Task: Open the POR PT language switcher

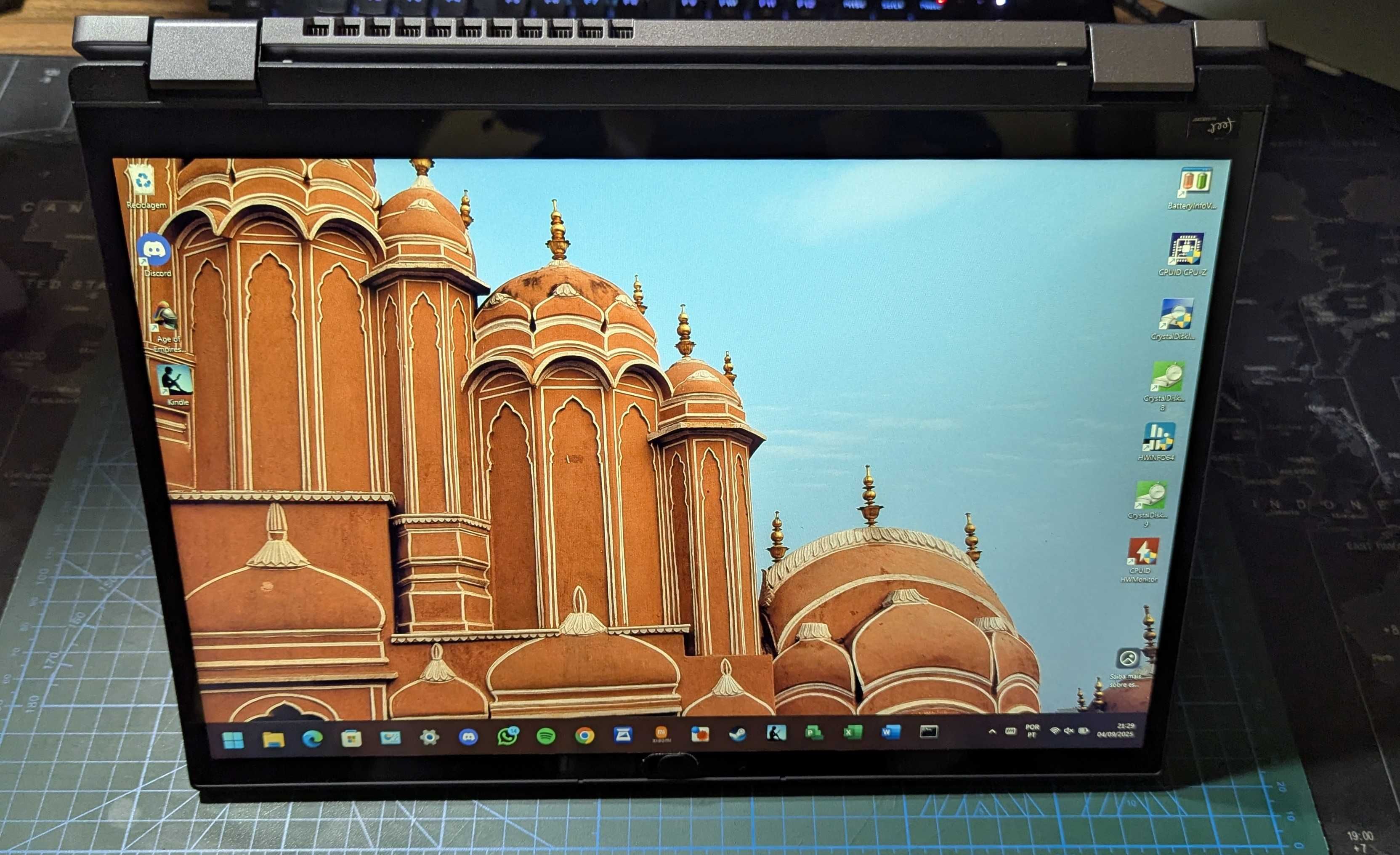Action: pos(1032,731)
